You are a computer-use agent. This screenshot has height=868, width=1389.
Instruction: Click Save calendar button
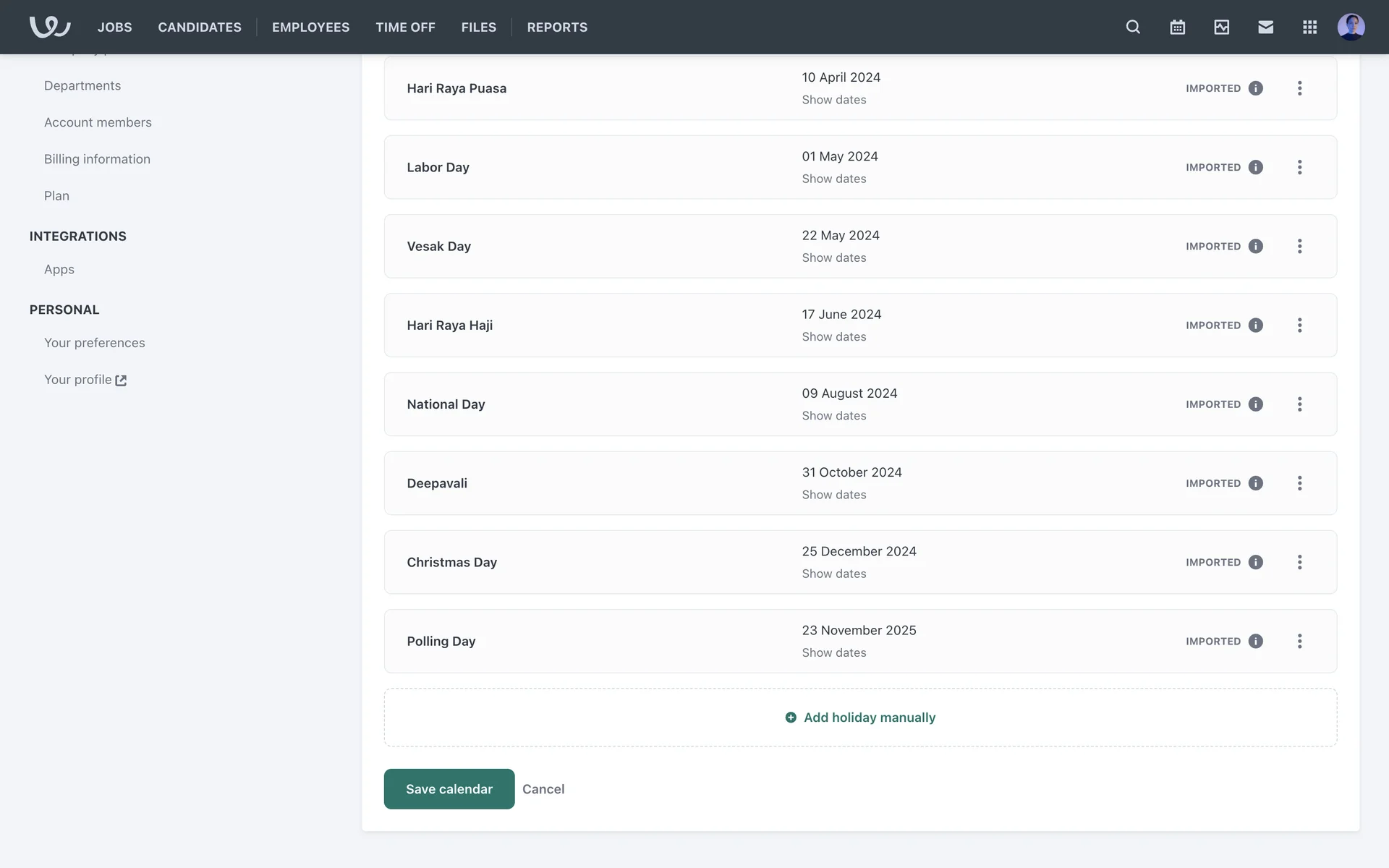tap(449, 789)
